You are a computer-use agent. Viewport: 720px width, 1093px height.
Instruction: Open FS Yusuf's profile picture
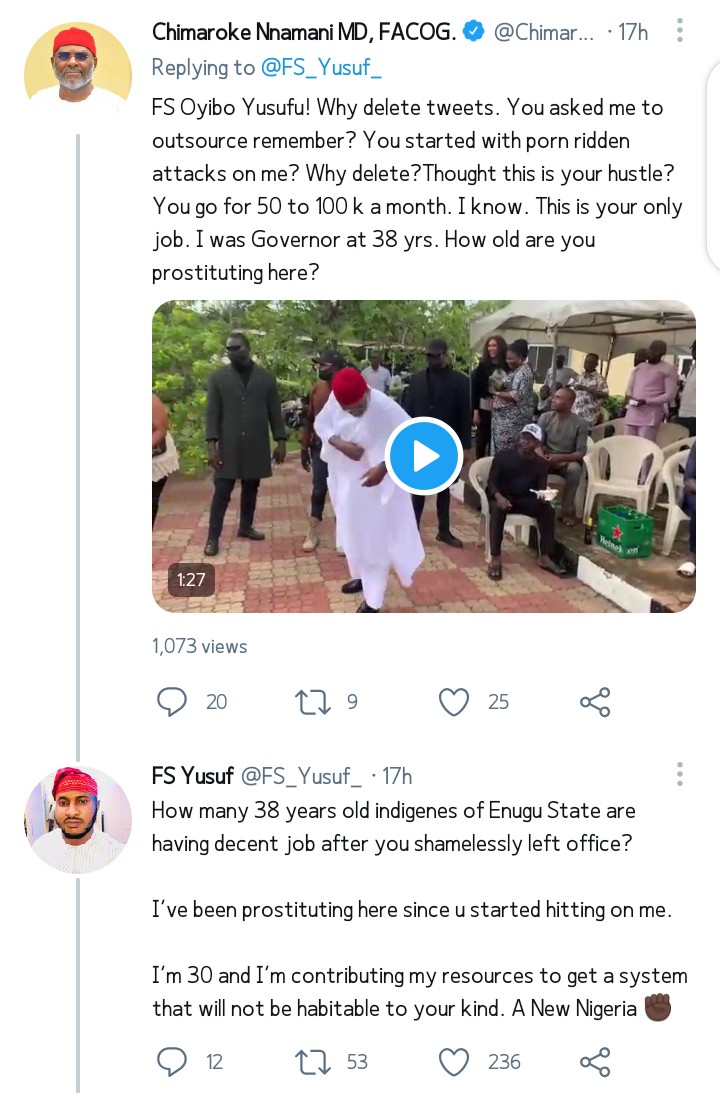pyautogui.click(x=78, y=820)
